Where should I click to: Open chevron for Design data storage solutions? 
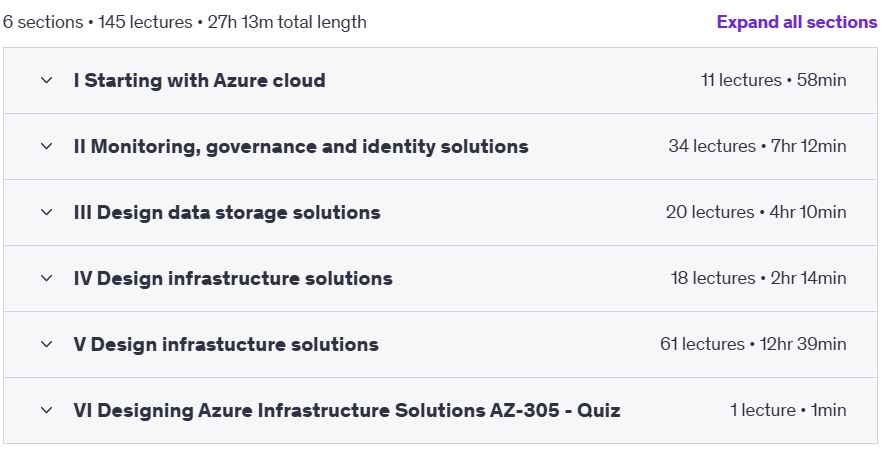pyautogui.click(x=47, y=212)
